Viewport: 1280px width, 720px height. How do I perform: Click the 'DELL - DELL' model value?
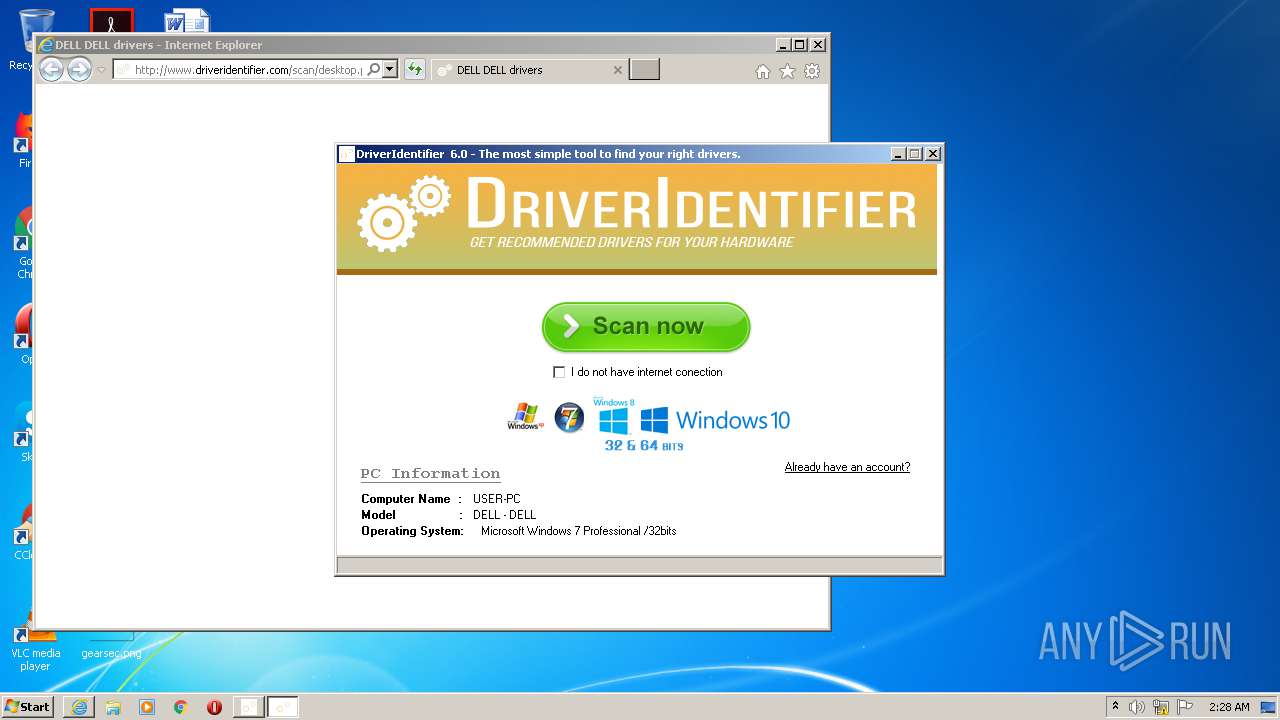click(505, 515)
